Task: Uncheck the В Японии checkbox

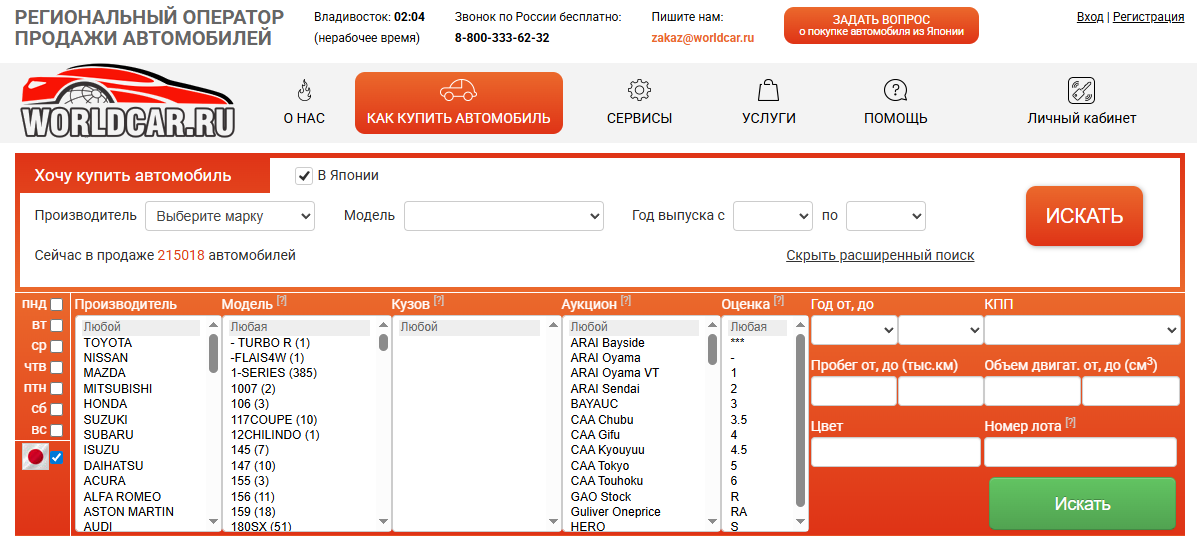Action: pyautogui.click(x=304, y=176)
